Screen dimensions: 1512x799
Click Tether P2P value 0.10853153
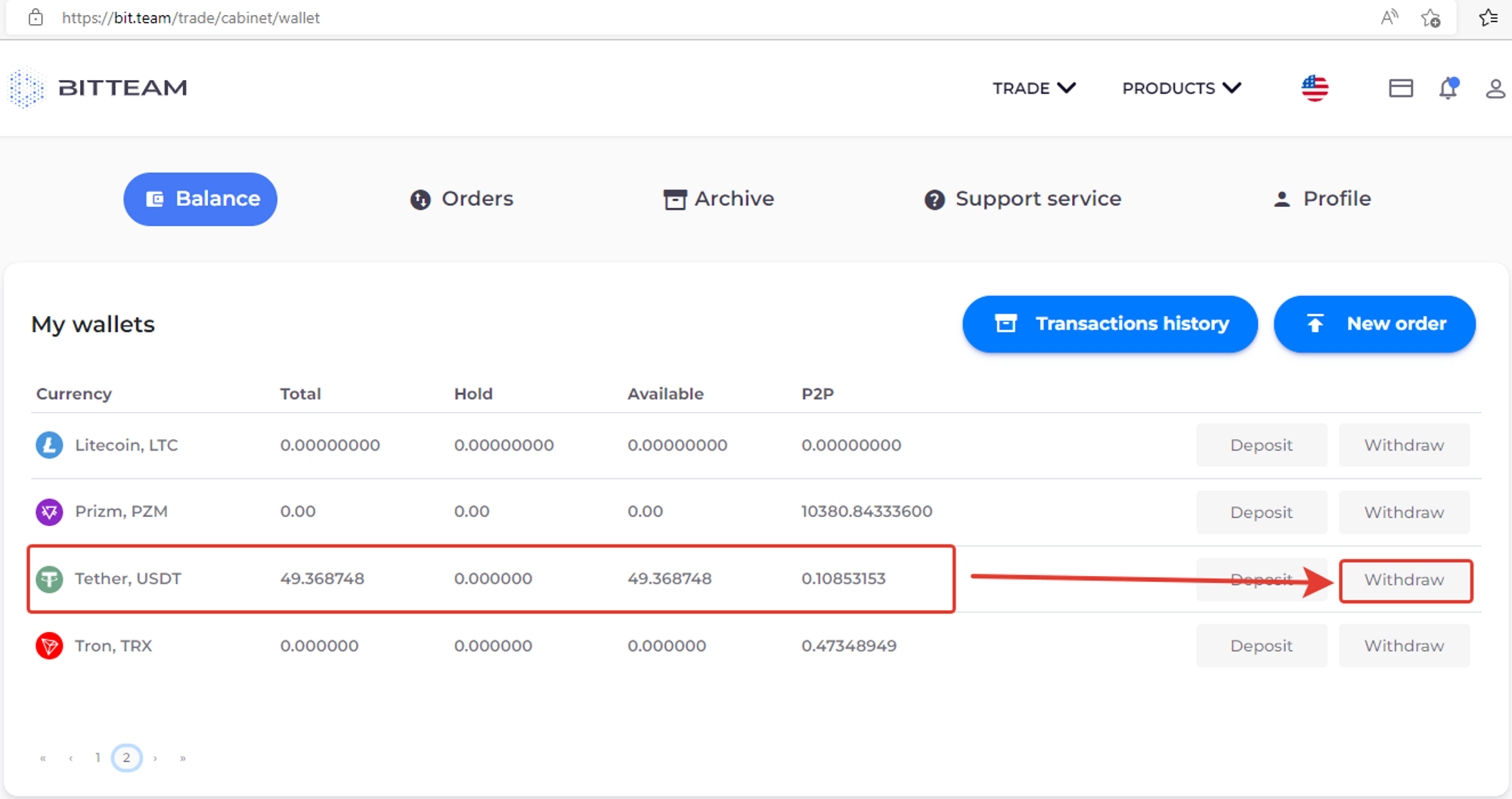point(843,579)
